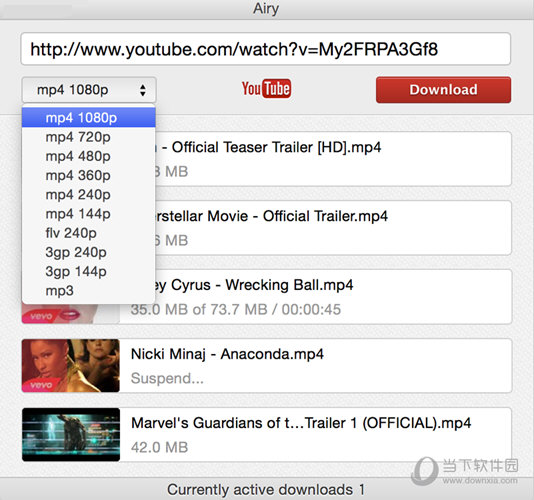This screenshot has height=500, width=534.
Task: Click the 35.0 MB of 73.7 MB progress text
Action: point(236,310)
